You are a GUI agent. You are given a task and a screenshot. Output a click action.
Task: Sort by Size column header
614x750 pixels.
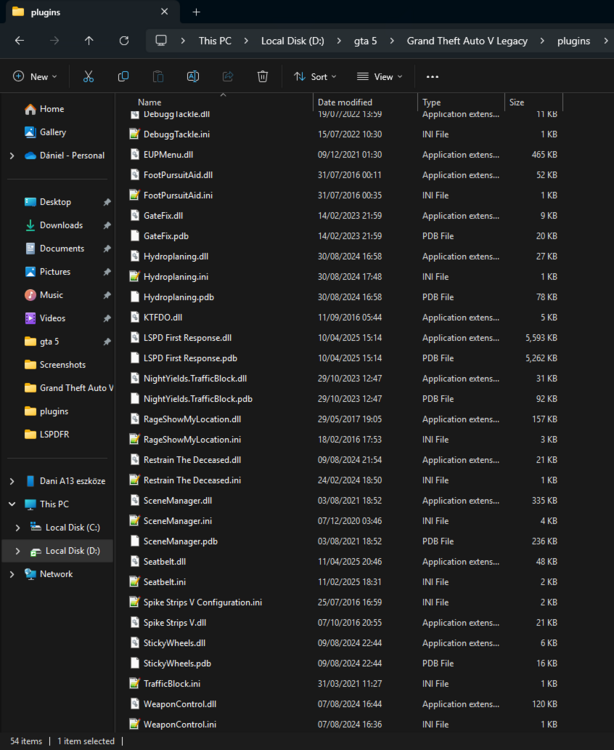click(x=516, y=102)
